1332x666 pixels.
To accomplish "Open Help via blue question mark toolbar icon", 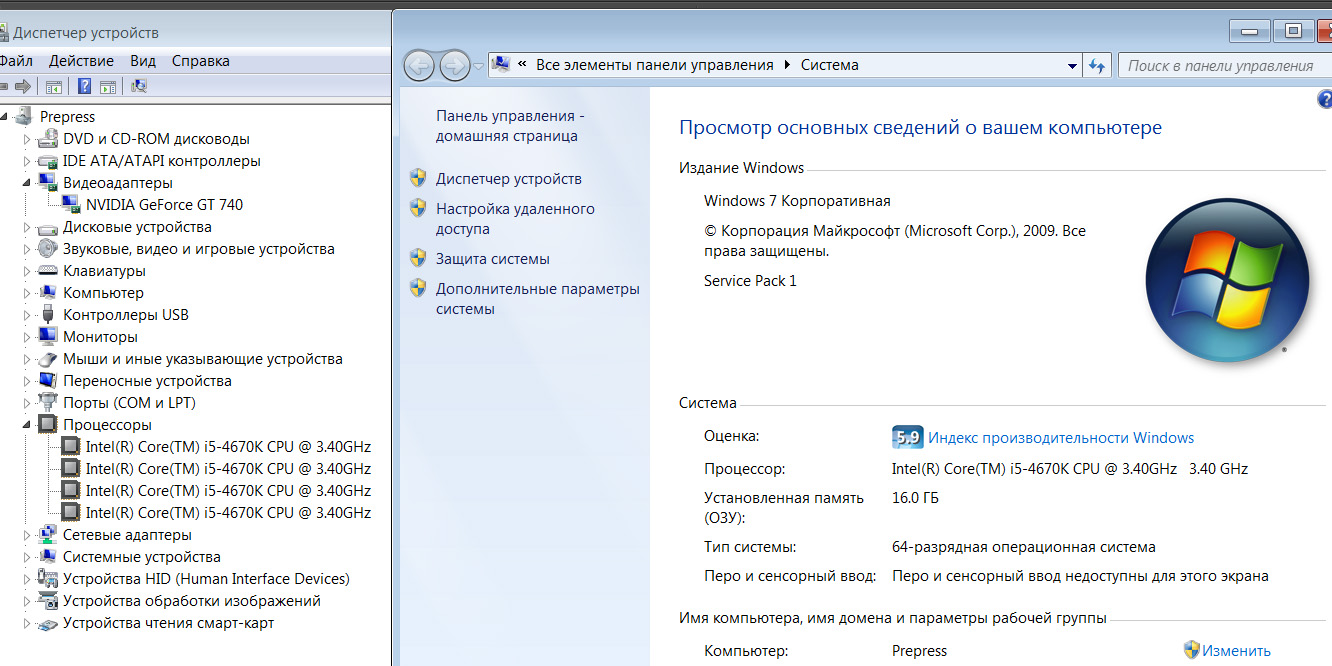I will coord(85,87).
